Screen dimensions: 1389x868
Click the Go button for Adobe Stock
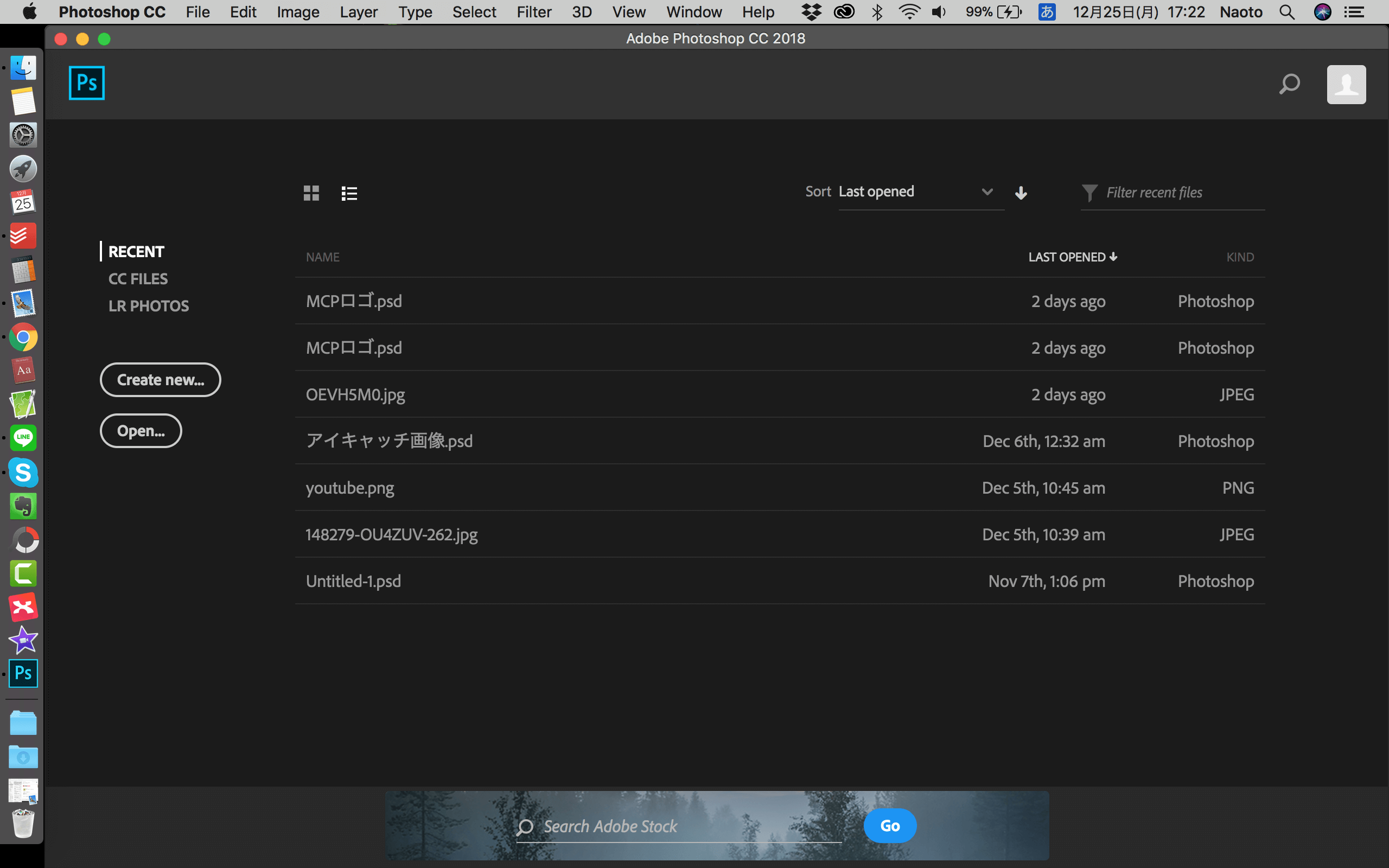[x=890, y=826]
